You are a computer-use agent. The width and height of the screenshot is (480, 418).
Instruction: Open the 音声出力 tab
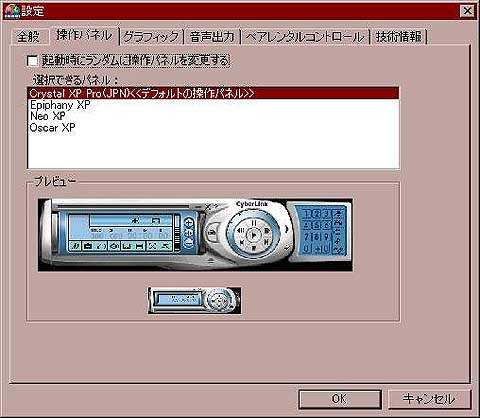tap(212, 36)
